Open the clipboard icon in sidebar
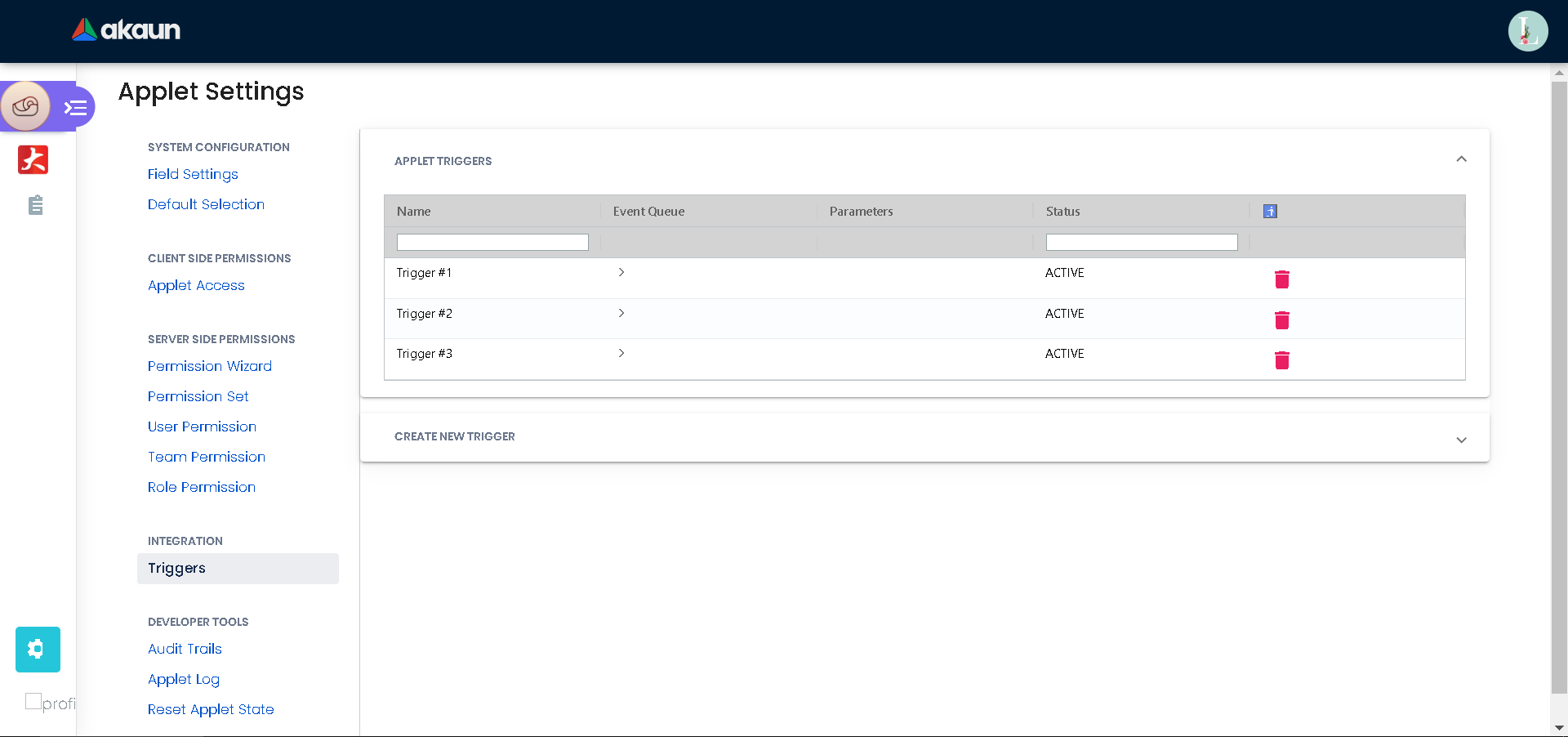This screenshot has width=1568, height=737. 35,205
